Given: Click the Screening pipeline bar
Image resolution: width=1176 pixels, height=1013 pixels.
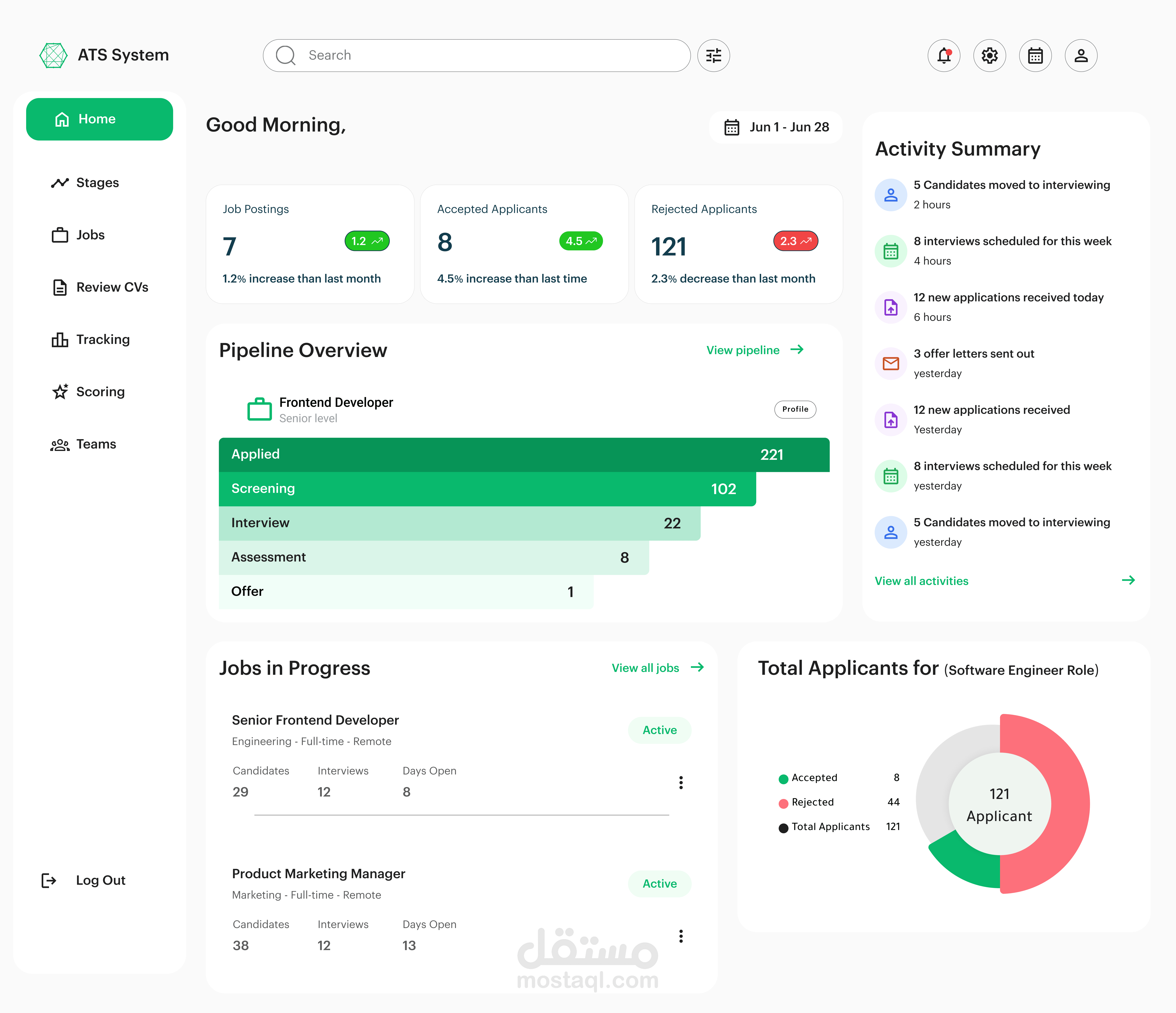Looking at the screenshot, I should (488, 489).
